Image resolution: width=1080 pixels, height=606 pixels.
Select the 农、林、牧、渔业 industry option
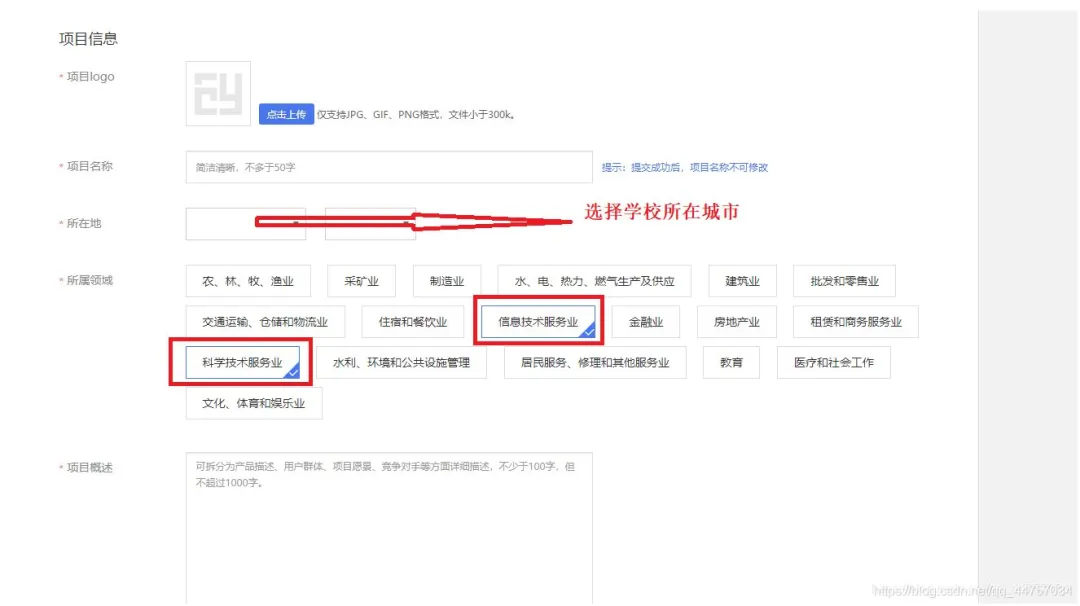point(248,282)
